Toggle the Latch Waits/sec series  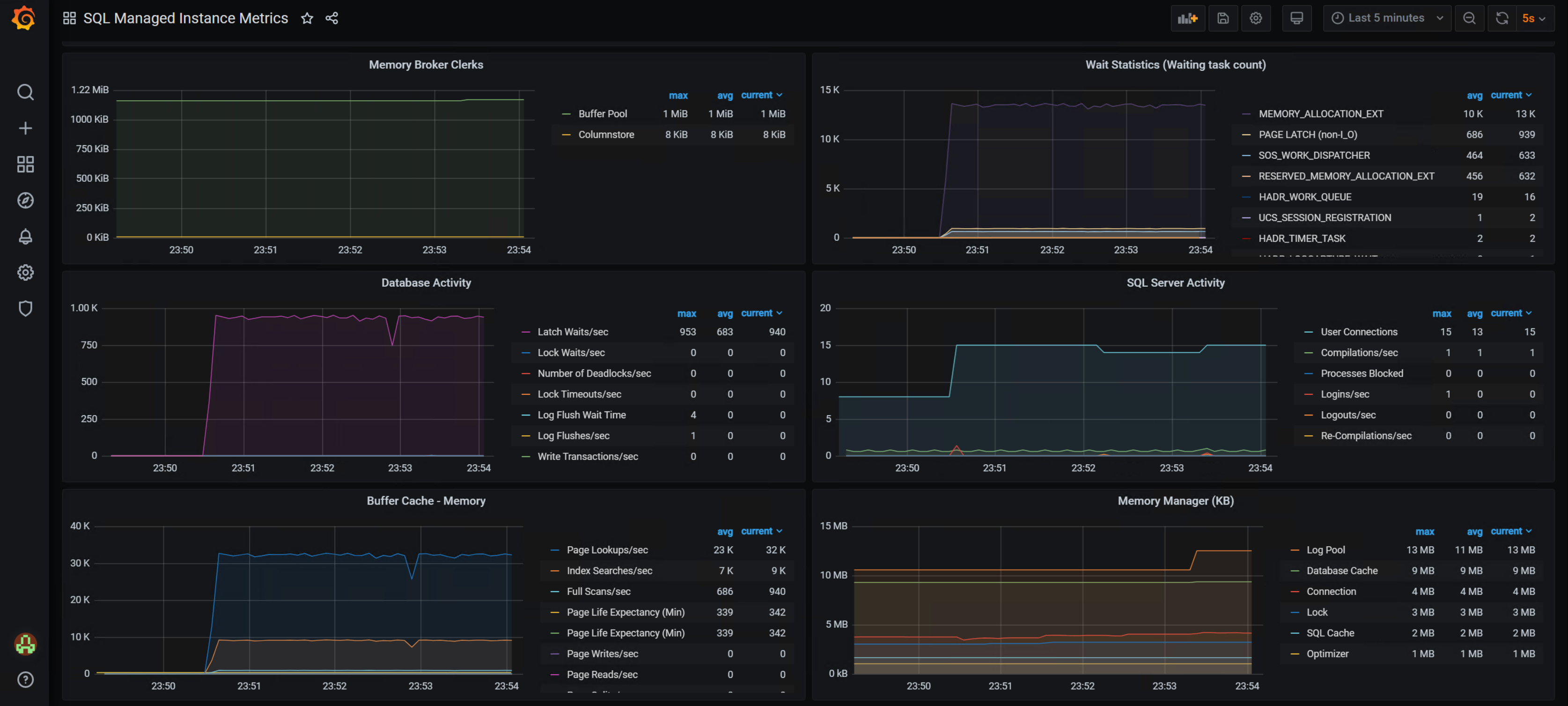(573, 332)
